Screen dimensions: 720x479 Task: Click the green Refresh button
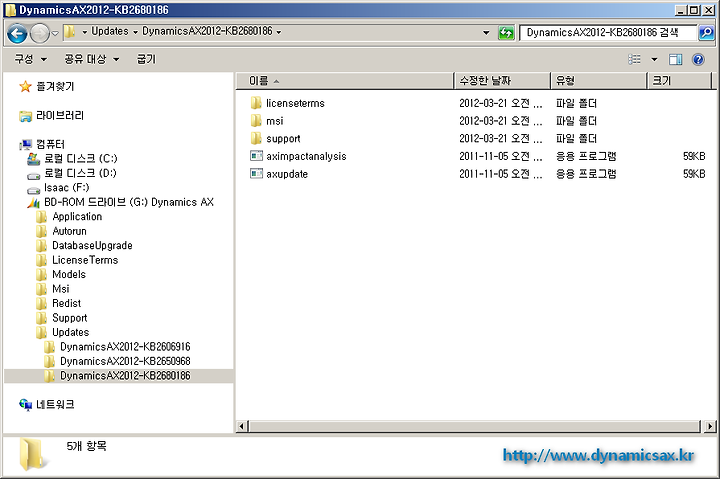(506, 33)
